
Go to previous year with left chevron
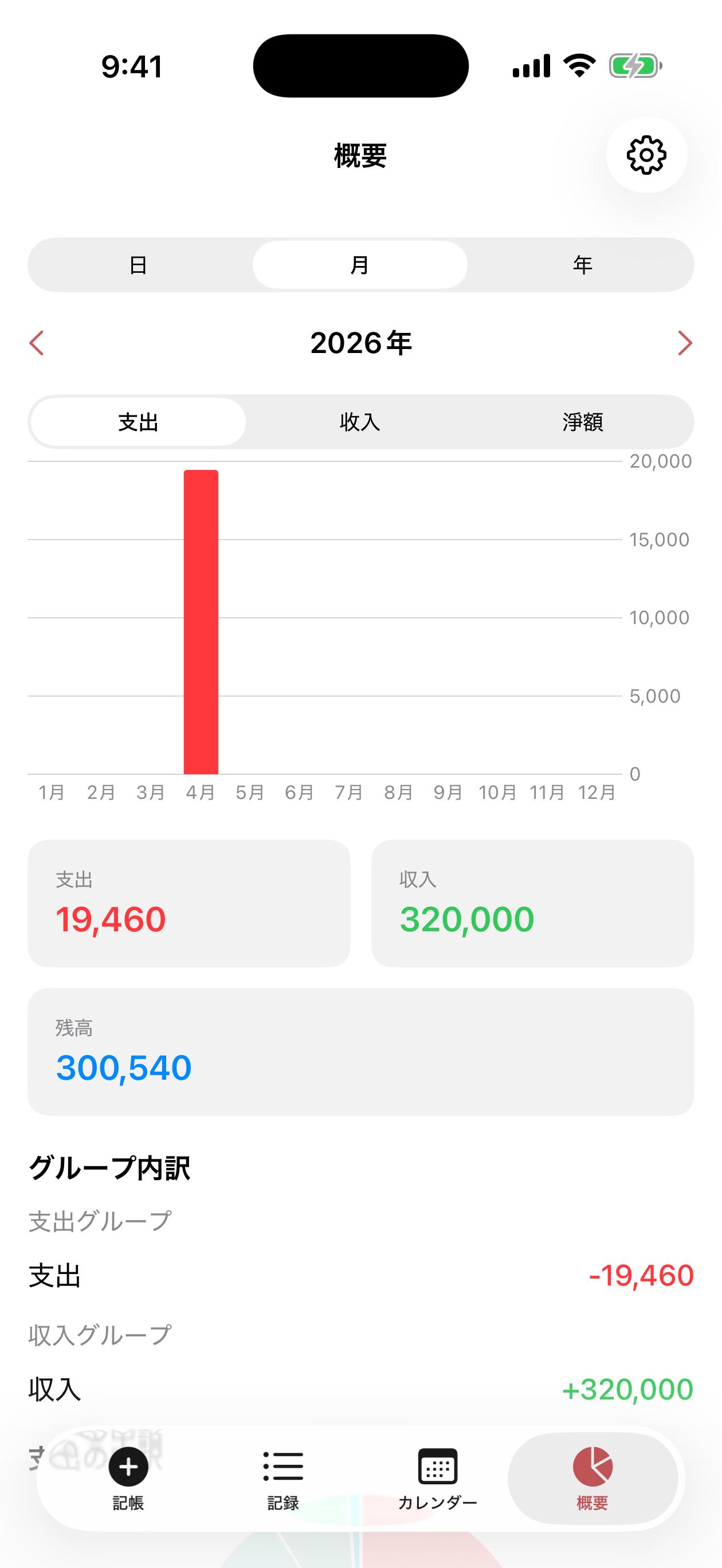[x=37, y=343]
